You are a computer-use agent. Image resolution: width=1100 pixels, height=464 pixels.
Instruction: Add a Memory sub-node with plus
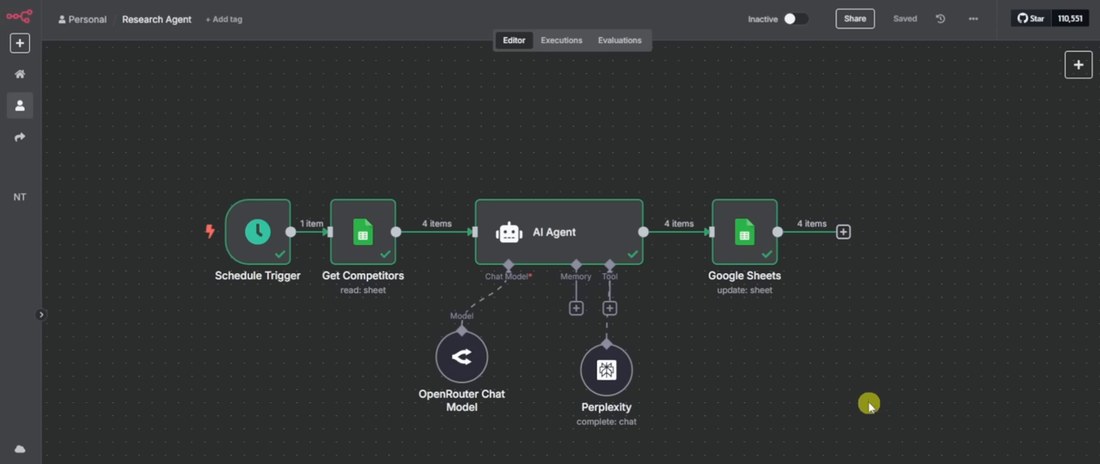click(576, 308)
